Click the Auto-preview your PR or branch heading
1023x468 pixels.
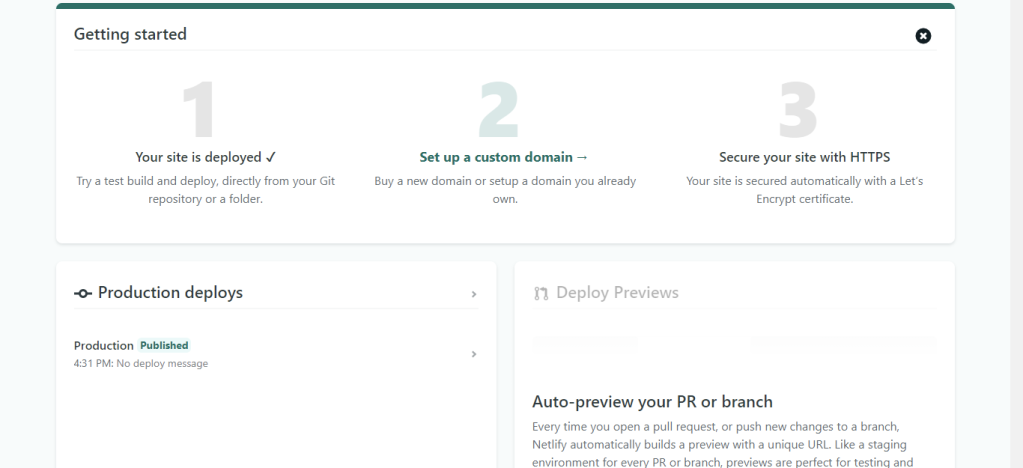(652, 402)
